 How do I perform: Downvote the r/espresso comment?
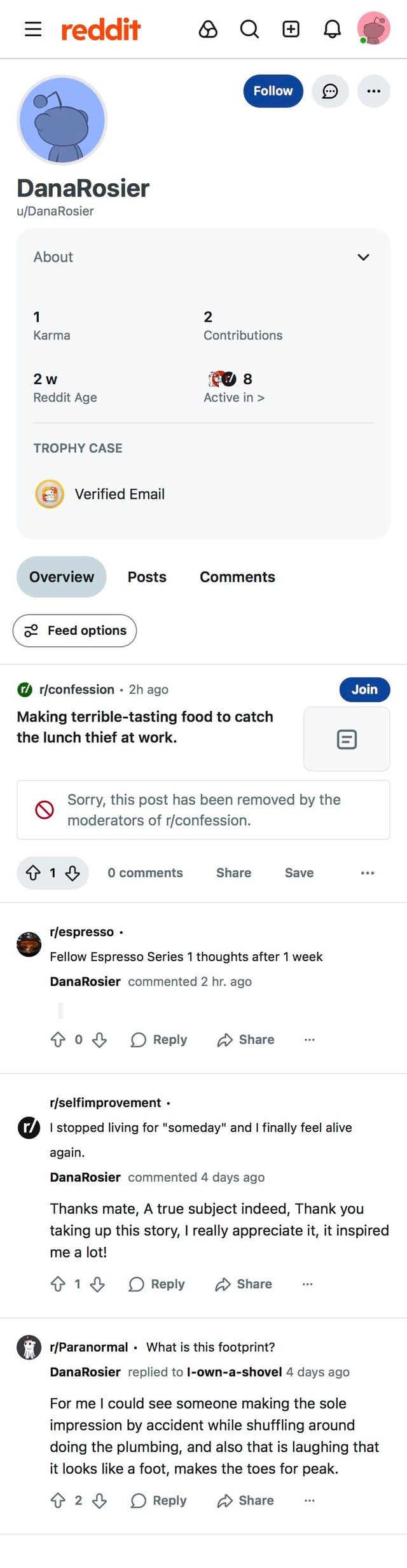[99, 1039]
